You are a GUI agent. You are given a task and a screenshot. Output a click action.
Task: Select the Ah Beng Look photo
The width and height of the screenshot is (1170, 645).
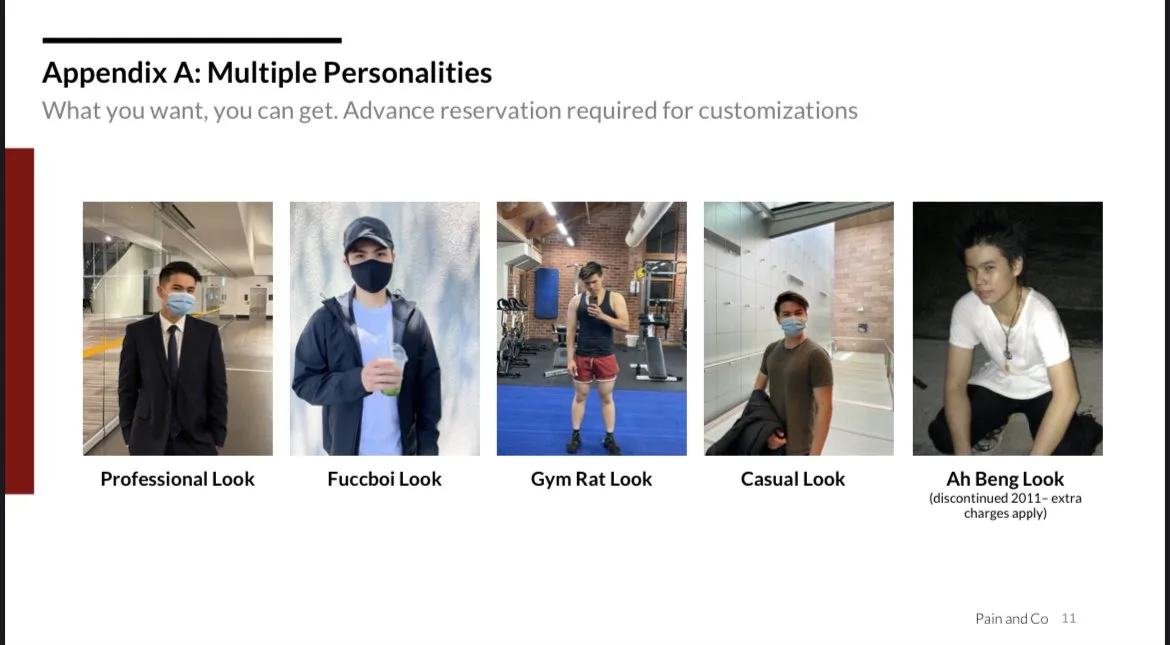[1007, 328]
